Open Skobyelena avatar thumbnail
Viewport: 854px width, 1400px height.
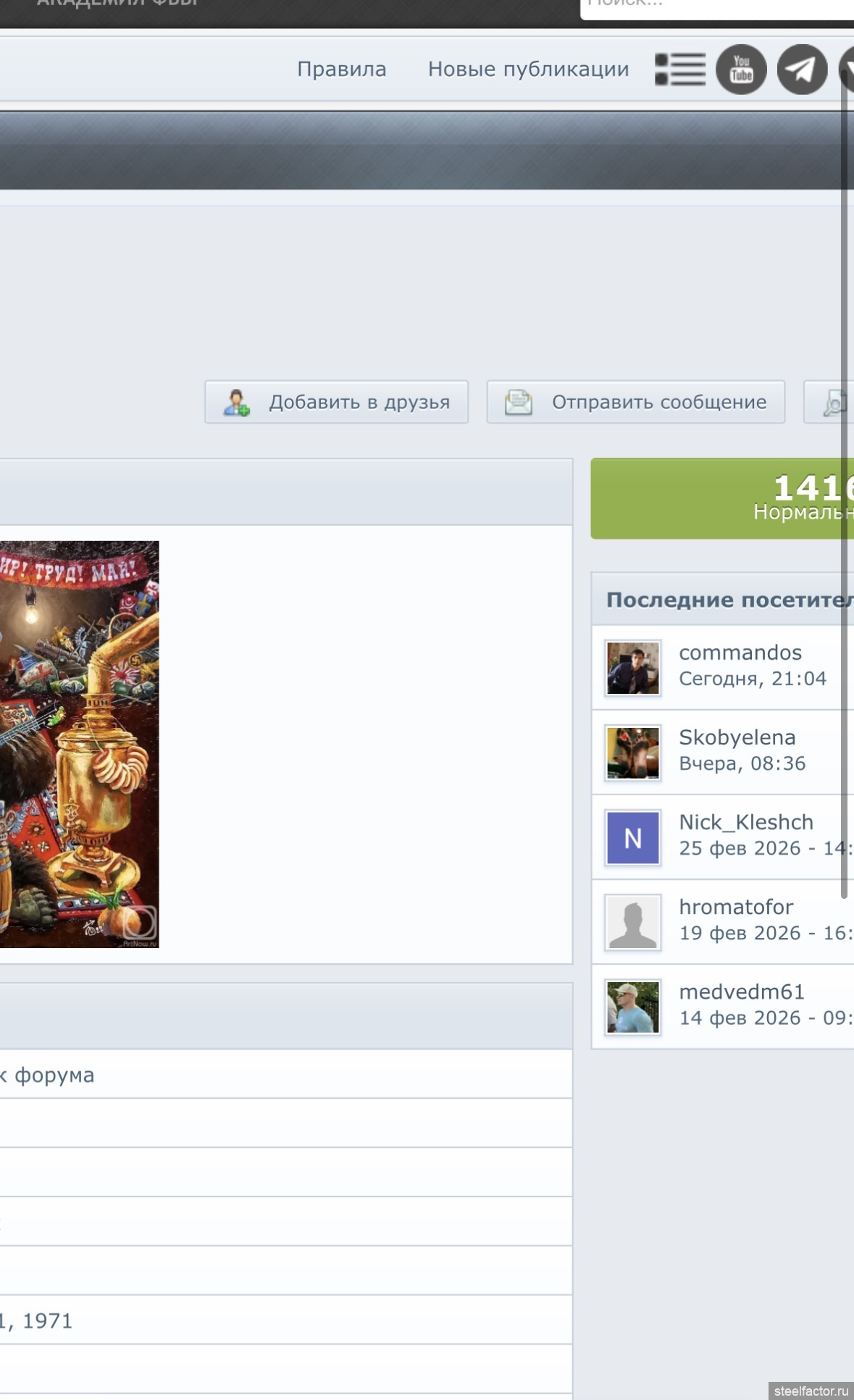tap(633, 753)
